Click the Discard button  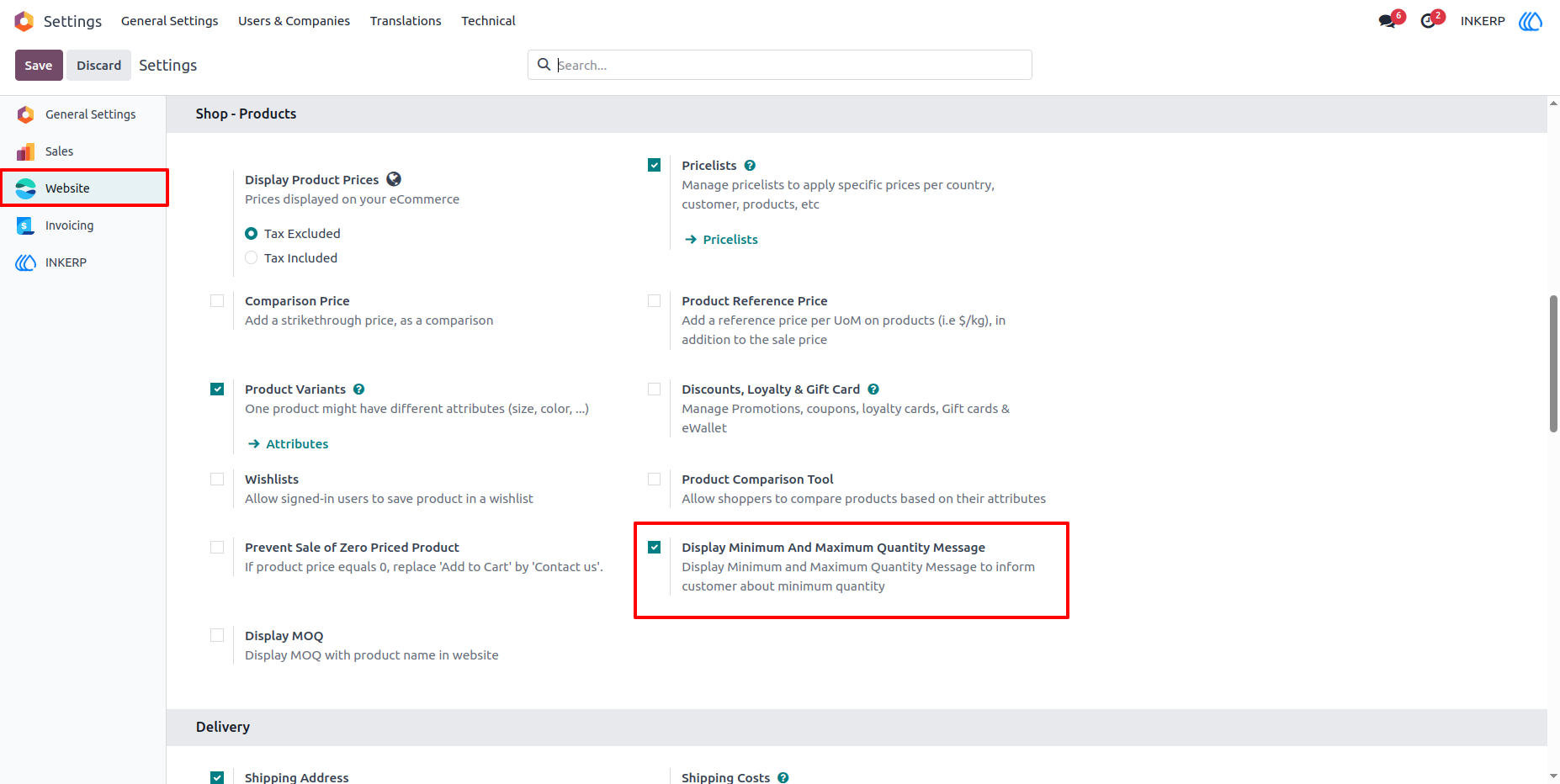pyautogui.click(x=98, y=66)
